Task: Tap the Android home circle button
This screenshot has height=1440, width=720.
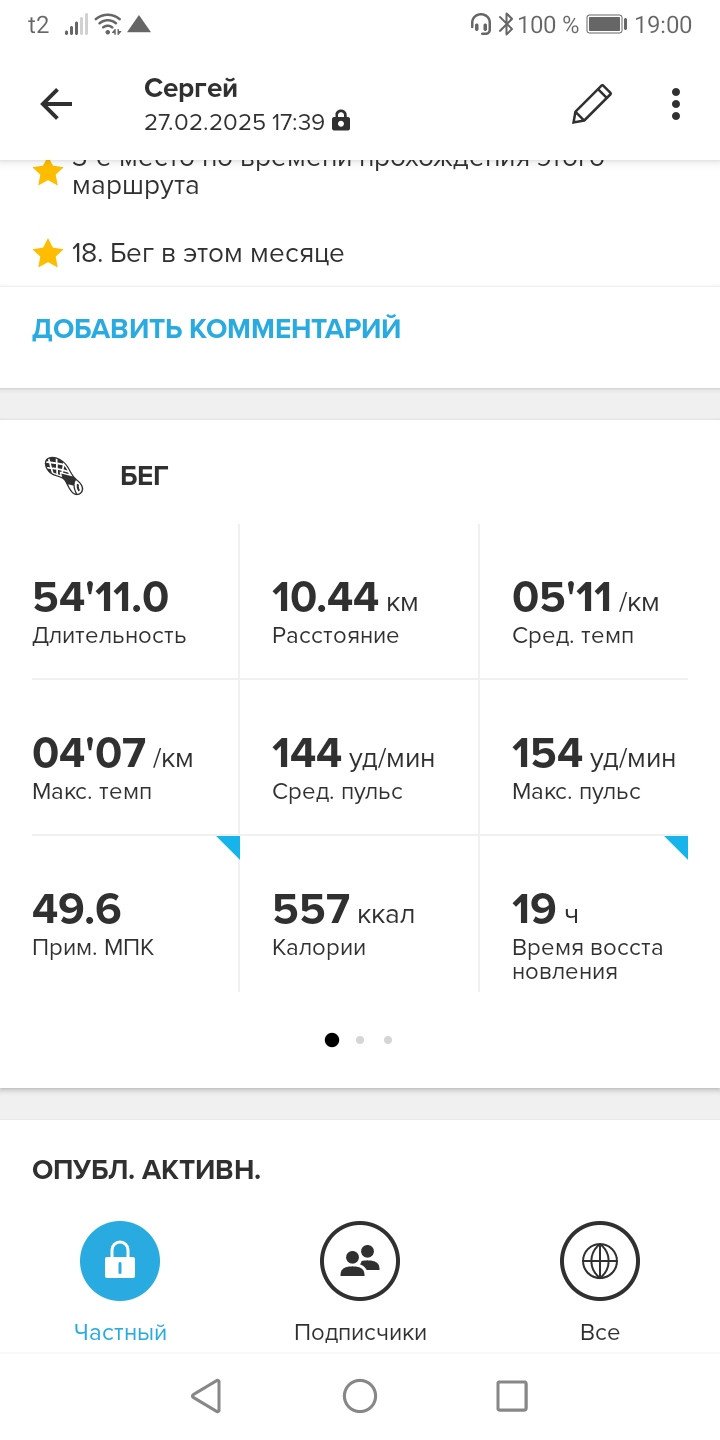Action: click(x=360, y=1396)
